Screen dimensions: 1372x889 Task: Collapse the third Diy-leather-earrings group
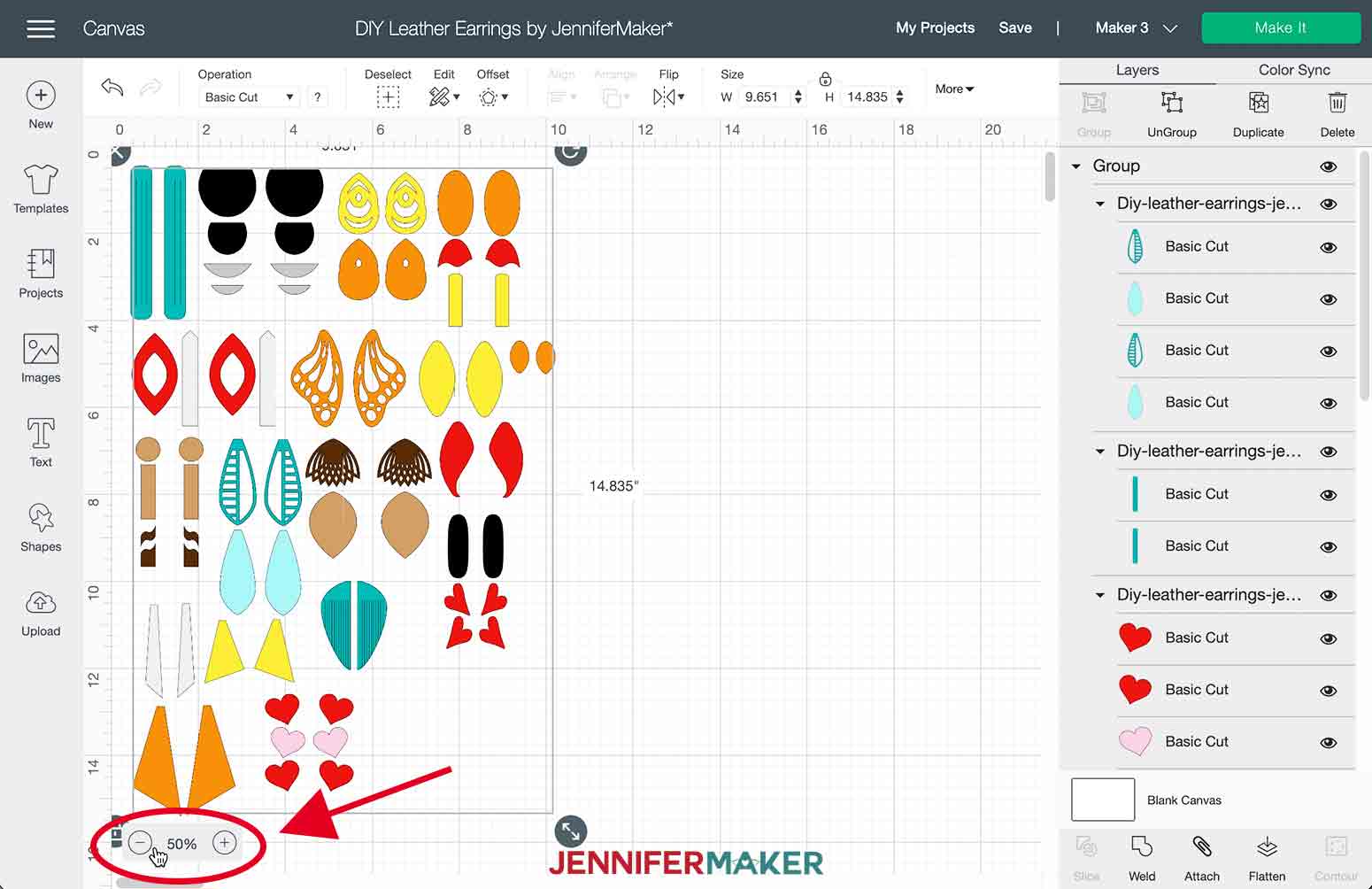pyautogui.click(x=1100, y=595)
